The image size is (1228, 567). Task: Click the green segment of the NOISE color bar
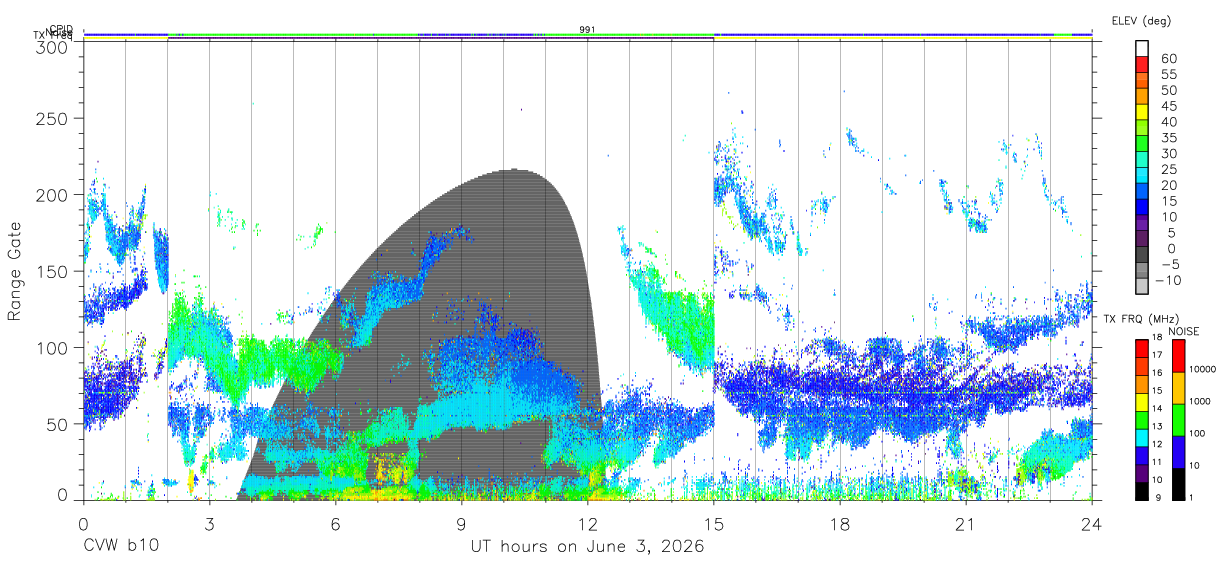1178,420
